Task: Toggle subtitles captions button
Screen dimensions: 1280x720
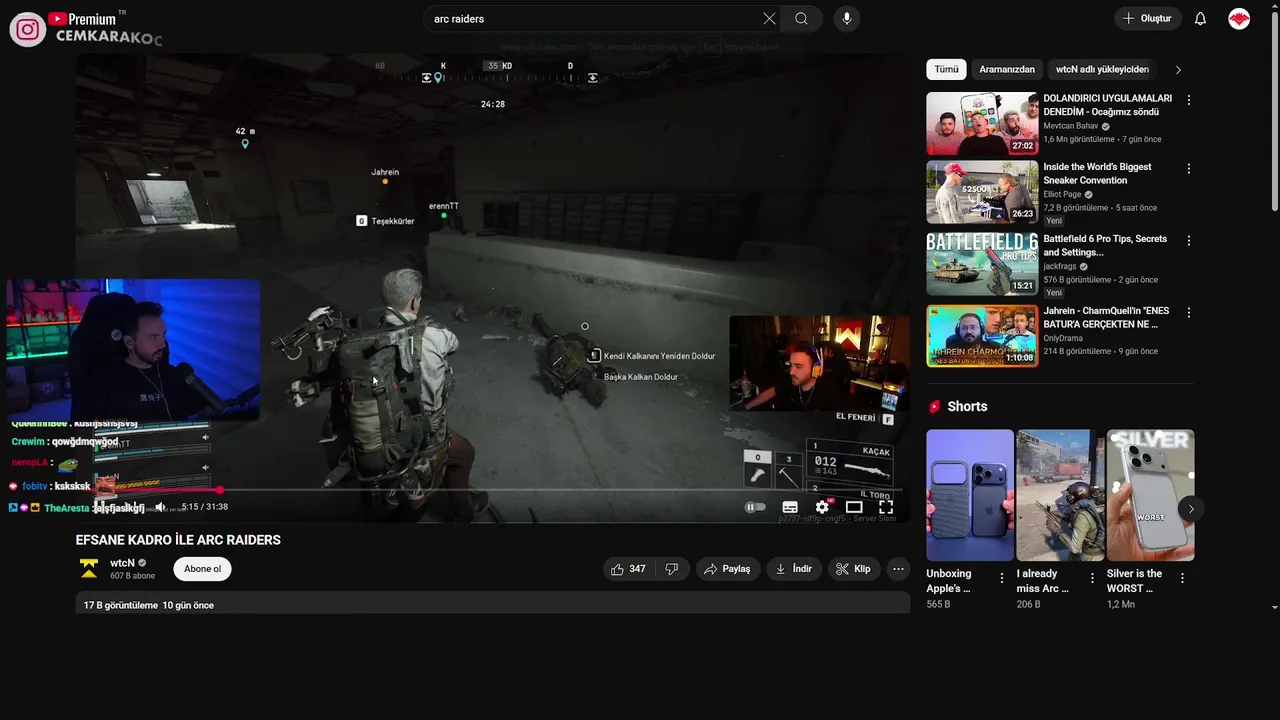Action: tap(790, 507)
